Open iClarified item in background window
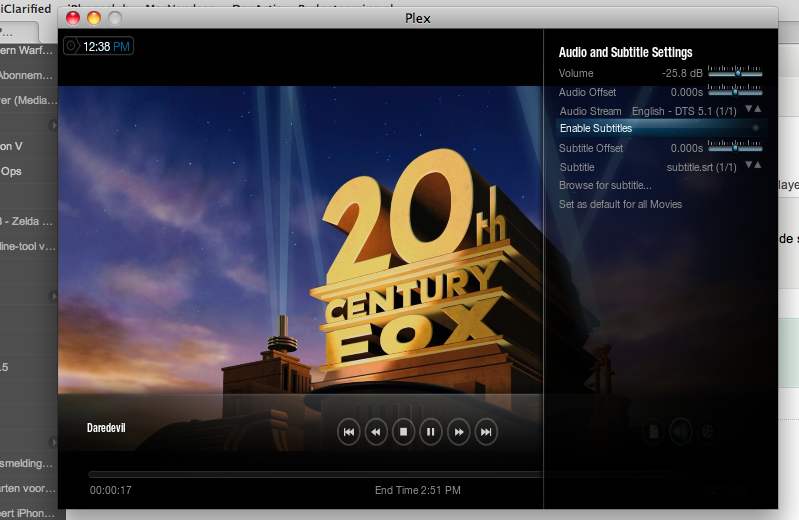The image size is (799, 520). (25, 9)
